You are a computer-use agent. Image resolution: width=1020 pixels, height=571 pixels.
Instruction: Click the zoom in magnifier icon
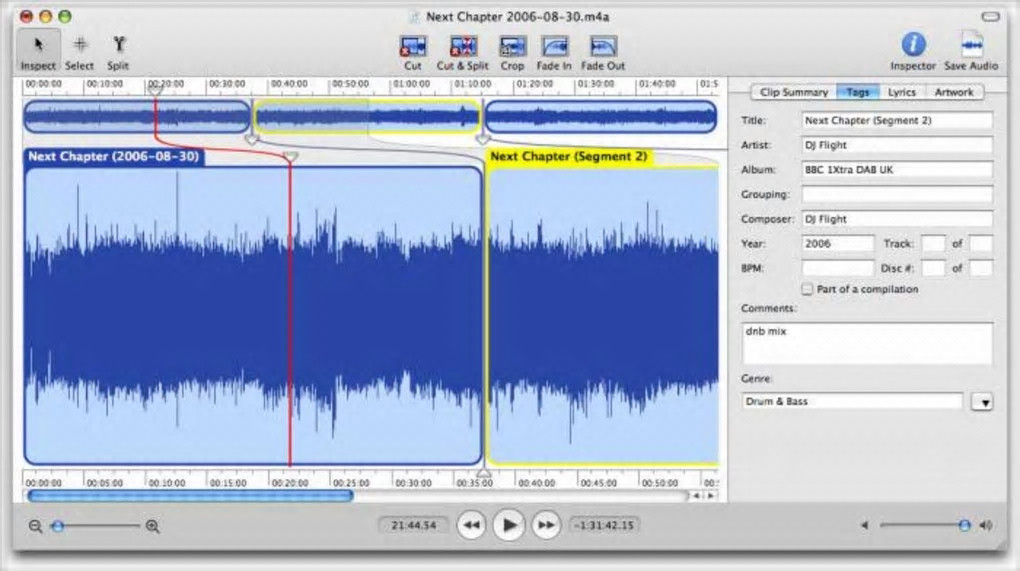(153, 526)
